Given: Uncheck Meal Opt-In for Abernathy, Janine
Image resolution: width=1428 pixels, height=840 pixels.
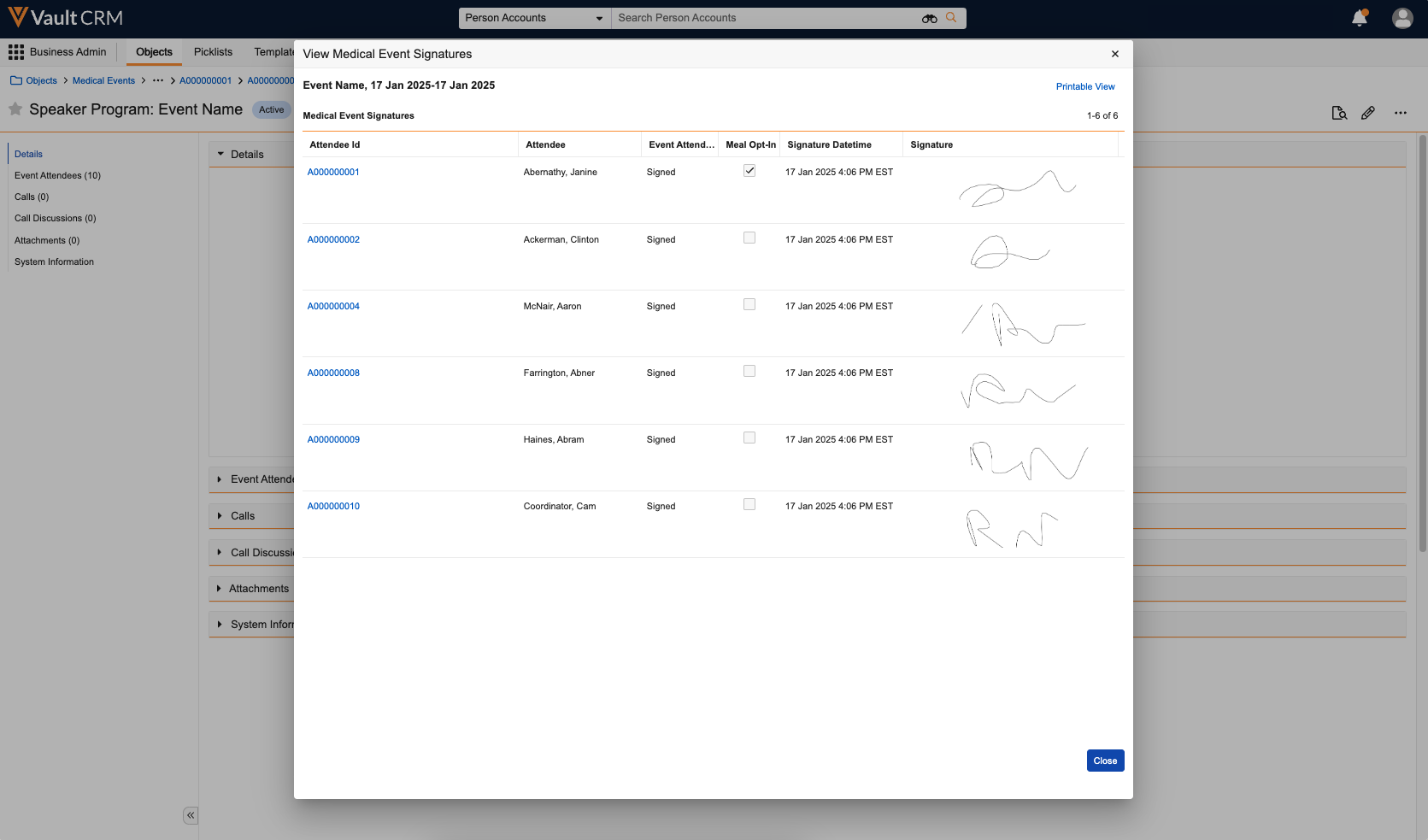Looking at the screenshot, I should tap(749, 171).
